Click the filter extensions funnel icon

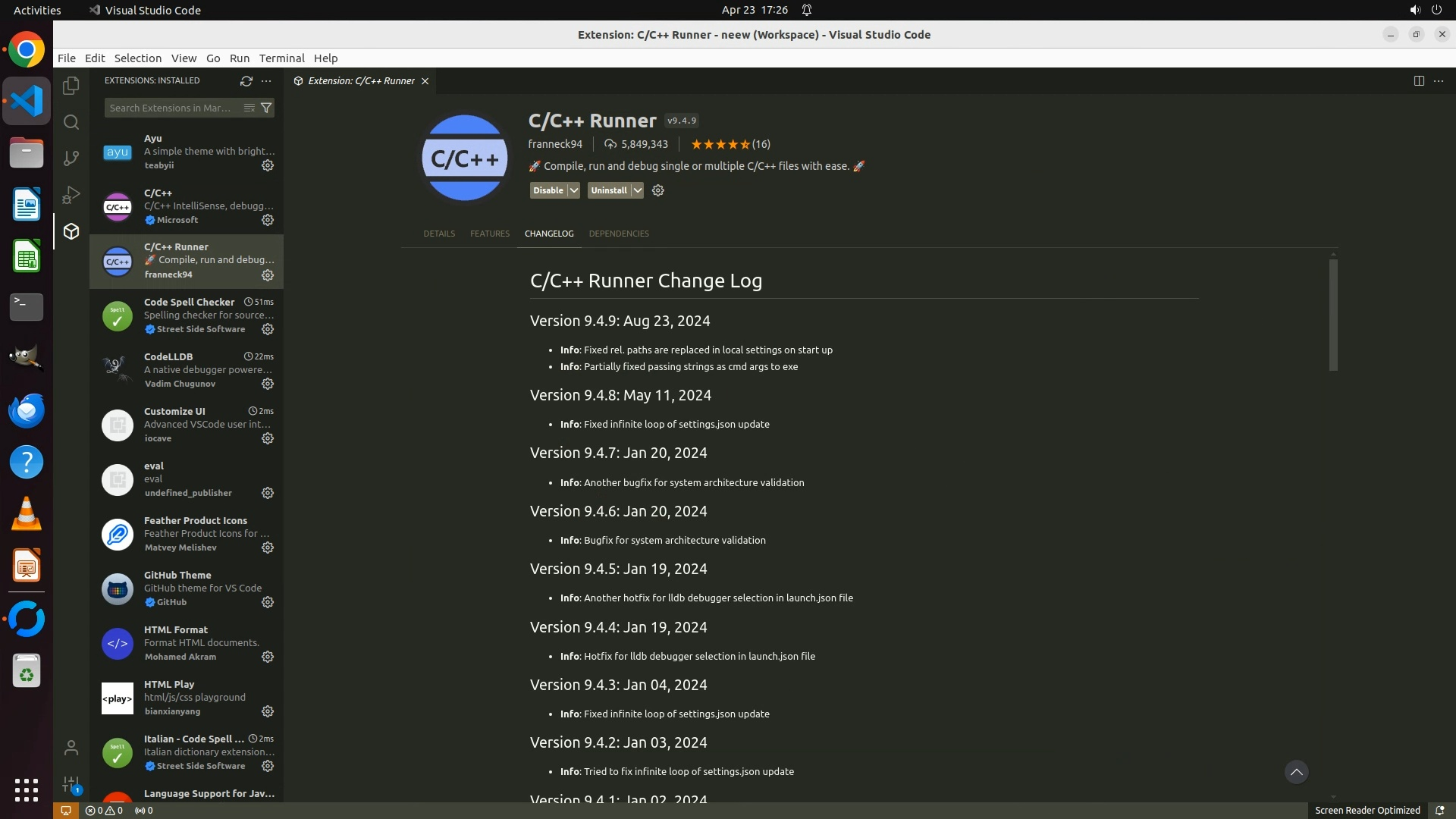(x=266, y=108)
